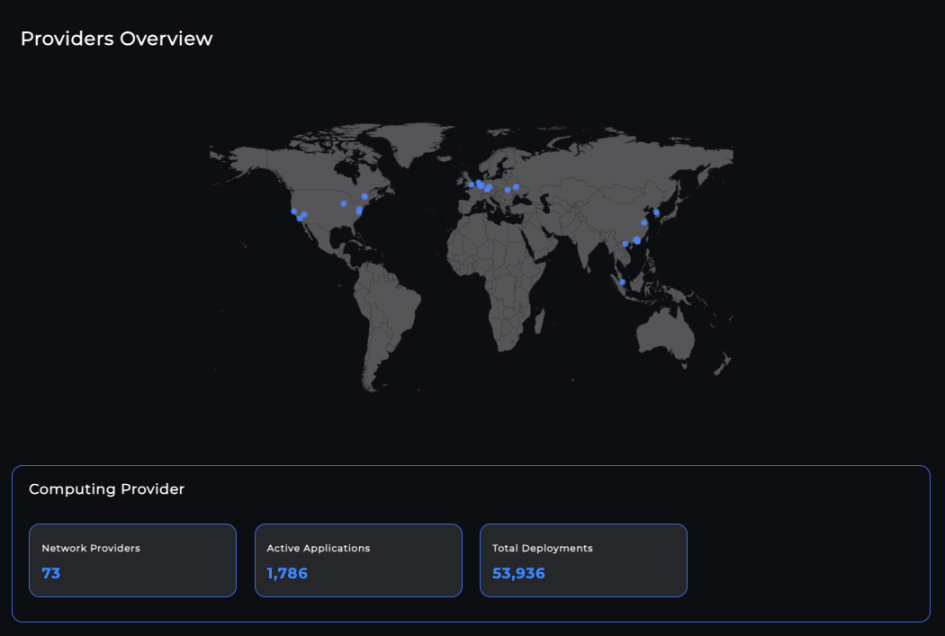The width and height of the screenshot is (945, 636).
Task: Click the Network Providers value 73
Action: pyautogui.click(x=51, y=573)
